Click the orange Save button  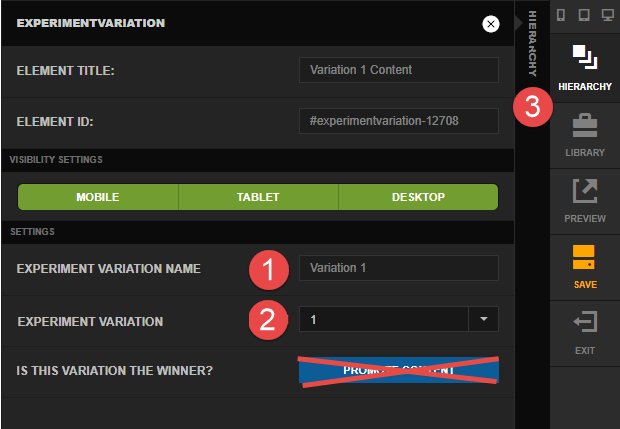[585, 268]
